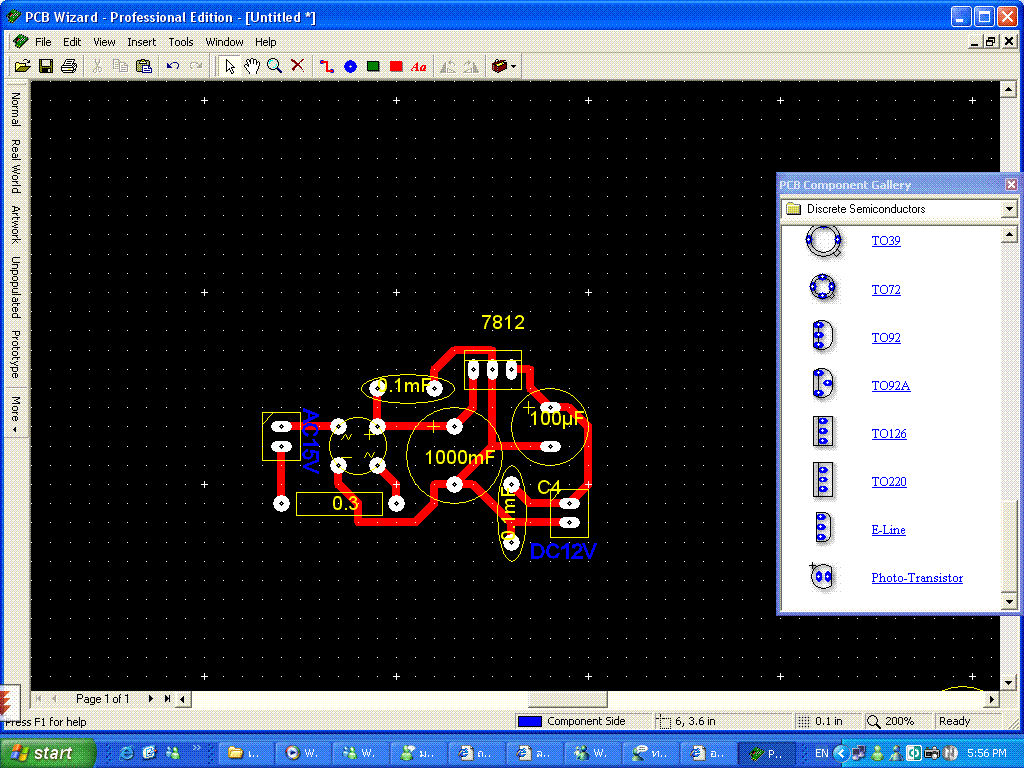
Task: Click the Photo-Transistor thumbnail icon
Action: point(821,576)
